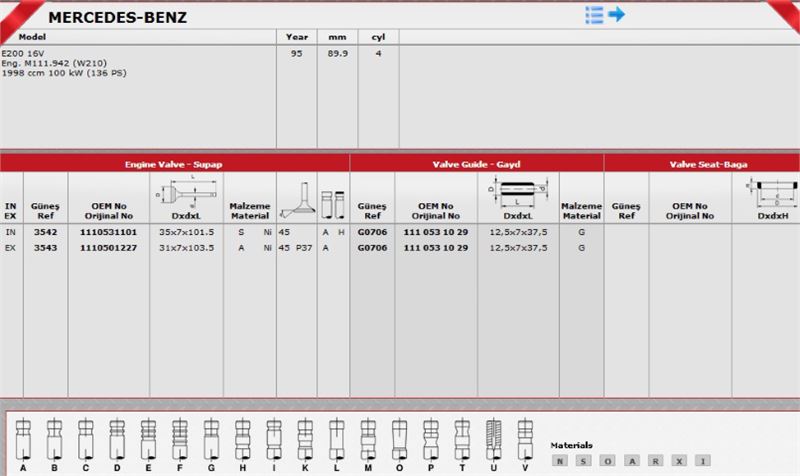
Task: Select valve stem type P icon
Action: pos(431,439)
